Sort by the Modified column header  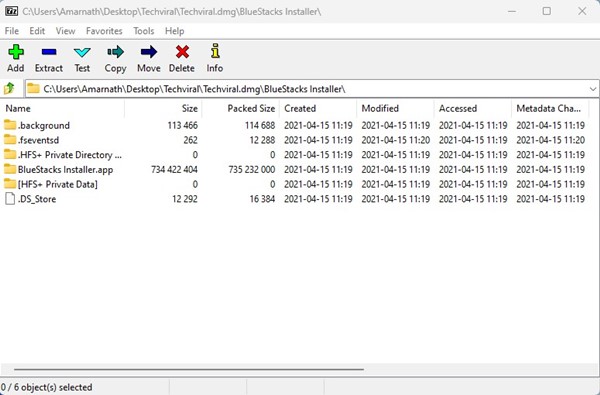395,109
